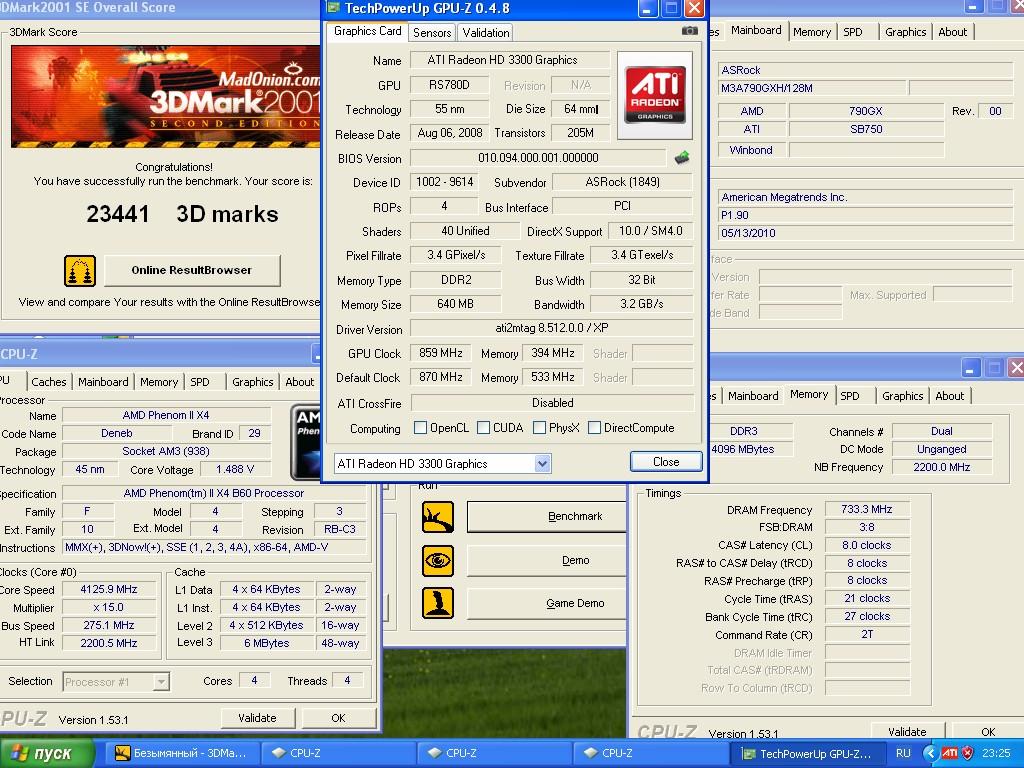Enable the OpenCL checkbox
The image size is (1024, 768).
[x=421, y=428]
